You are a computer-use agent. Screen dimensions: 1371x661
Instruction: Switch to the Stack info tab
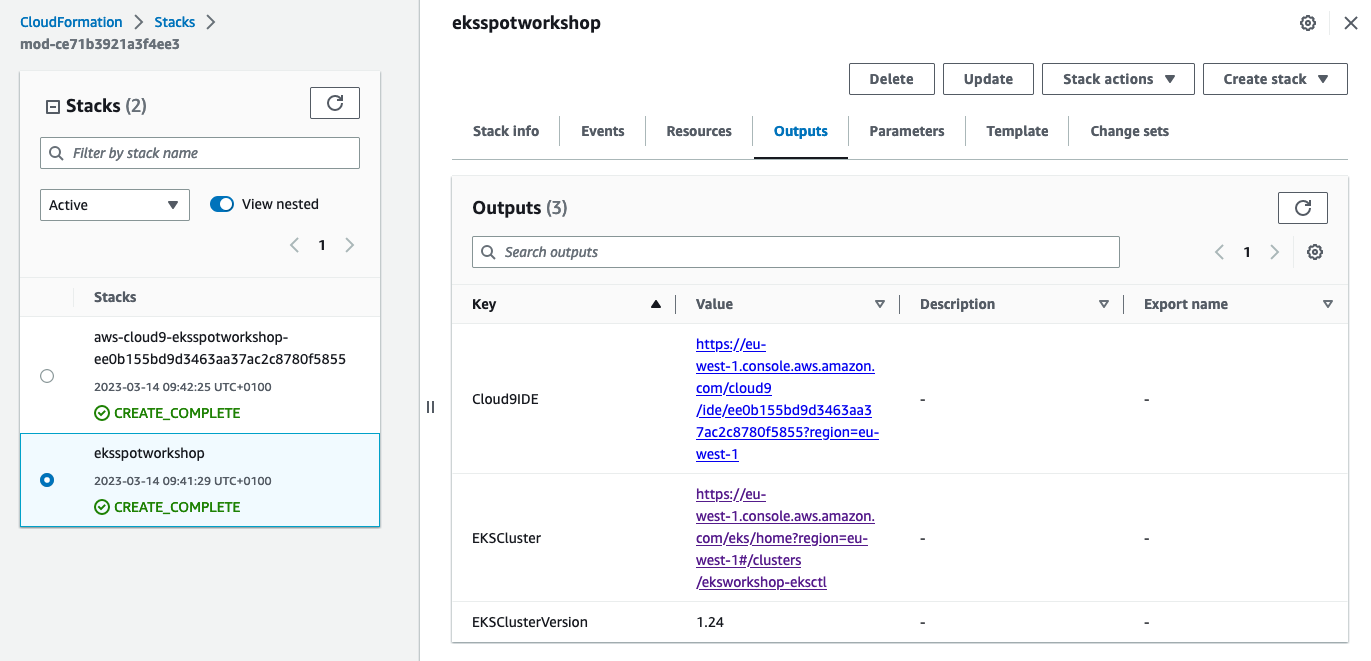[x=506, y=131]
